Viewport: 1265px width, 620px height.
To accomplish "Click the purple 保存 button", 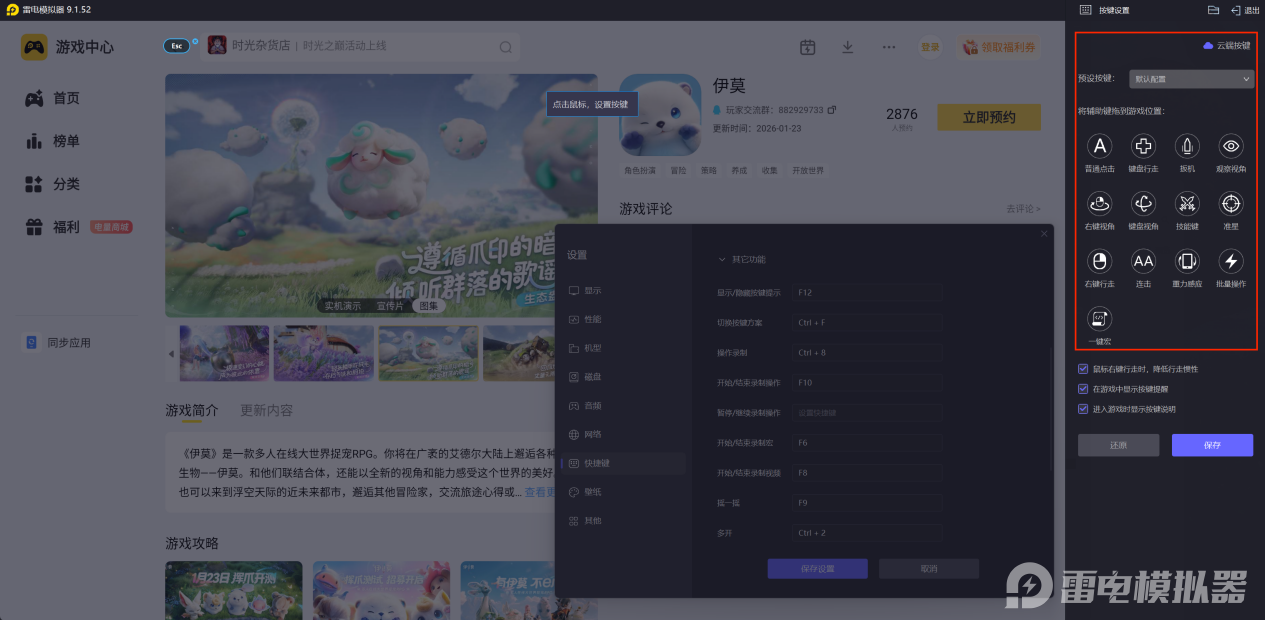I will coord(1212,445).
